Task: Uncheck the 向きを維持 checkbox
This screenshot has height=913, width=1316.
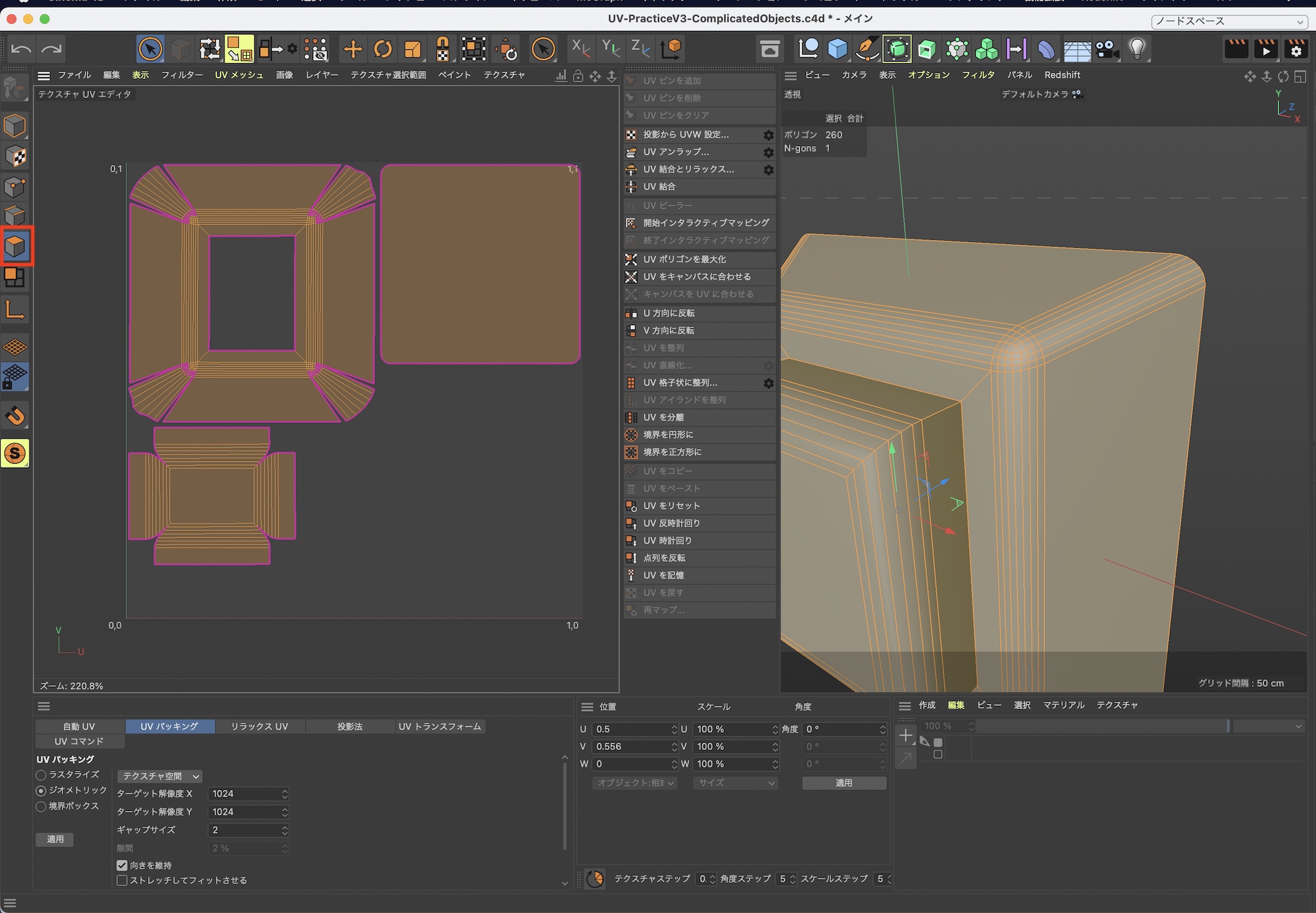Action: 122,865
